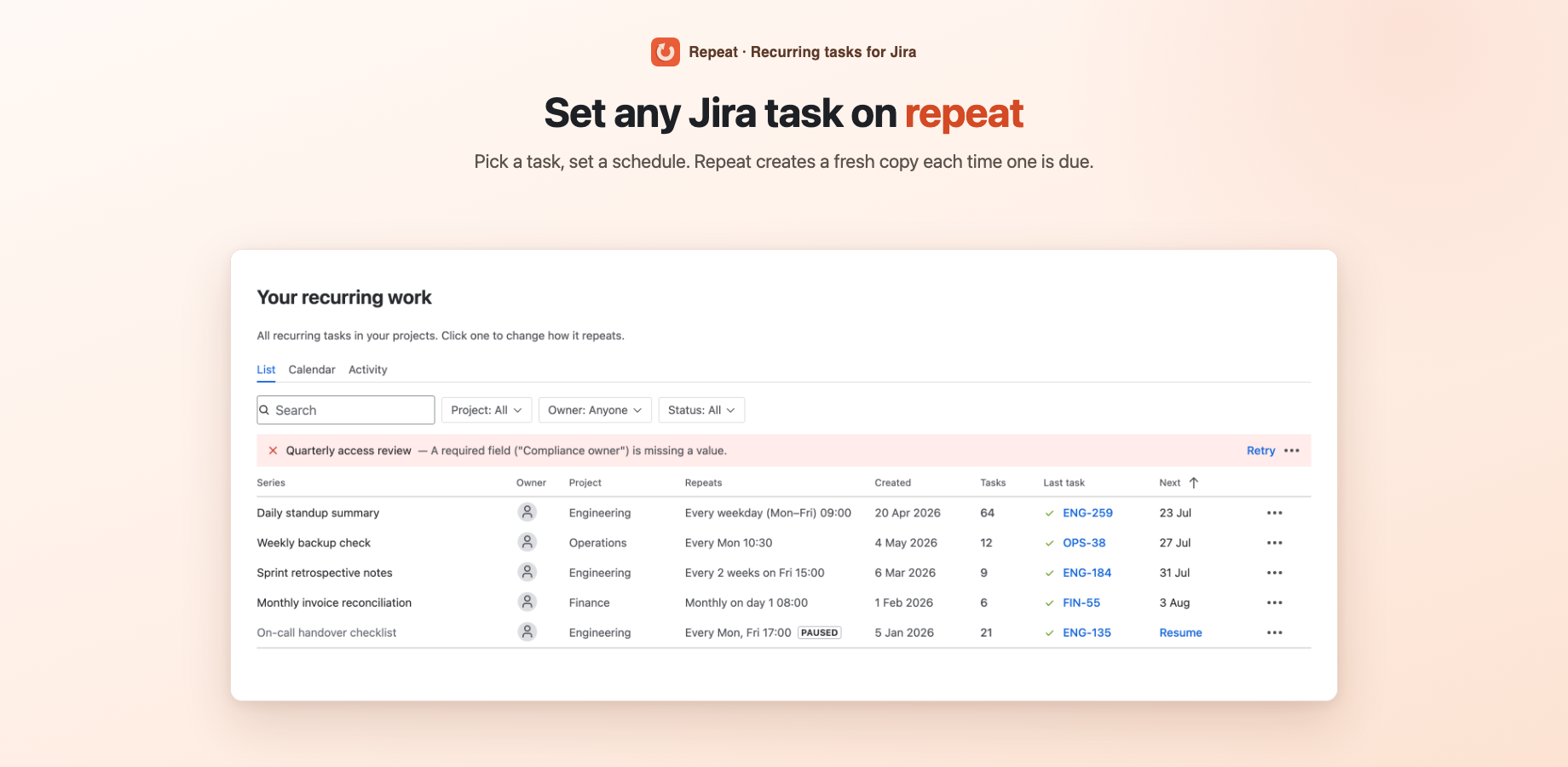Sort by the Series column header
The image size is (1568, 767).
point(271,482)
